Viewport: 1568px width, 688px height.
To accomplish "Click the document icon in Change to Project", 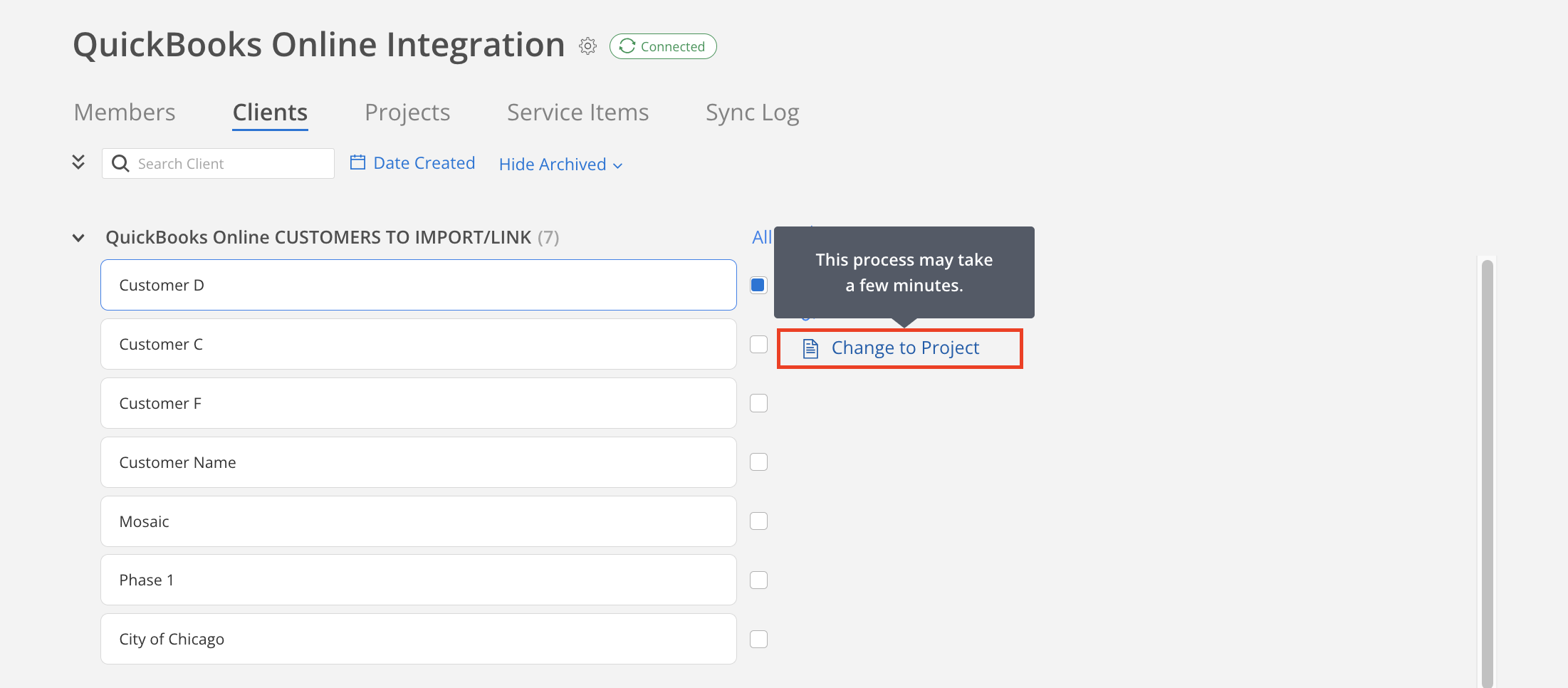I will (810, 348).
